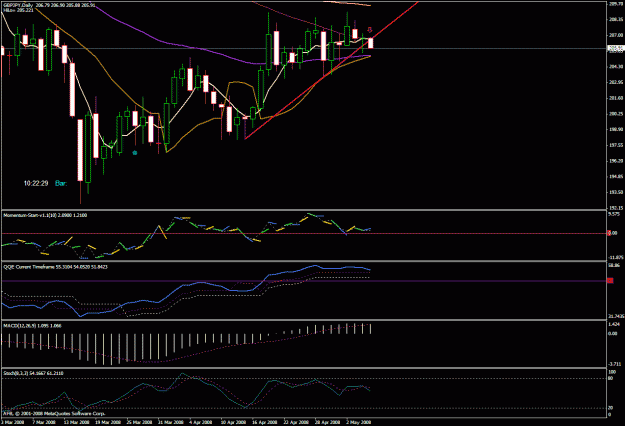Click the 58.86 scale value in QQE panel
625x426 pixels.
pos(615,265)
